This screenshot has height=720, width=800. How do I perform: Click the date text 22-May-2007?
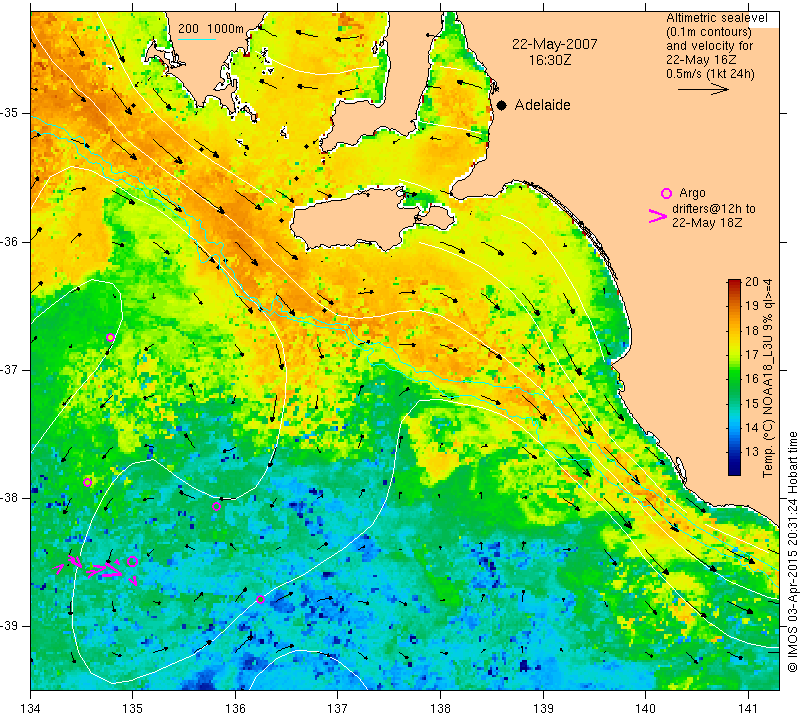[x=555, y=44]
